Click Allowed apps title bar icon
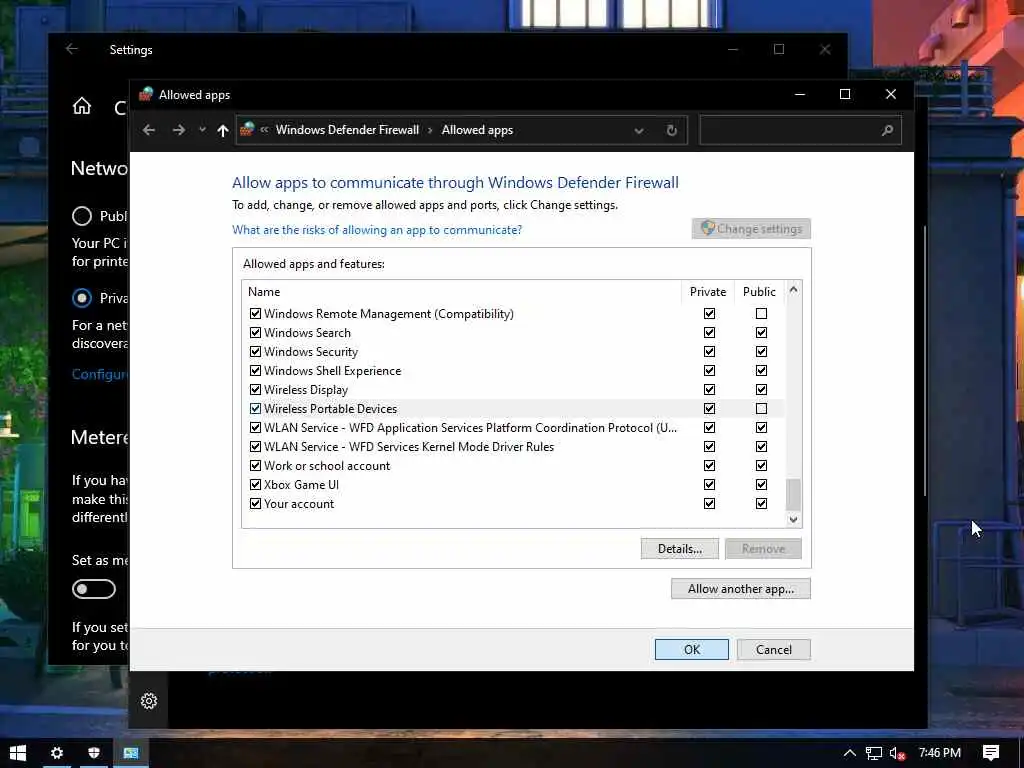The image size is (1024, 768). (146, 94)
